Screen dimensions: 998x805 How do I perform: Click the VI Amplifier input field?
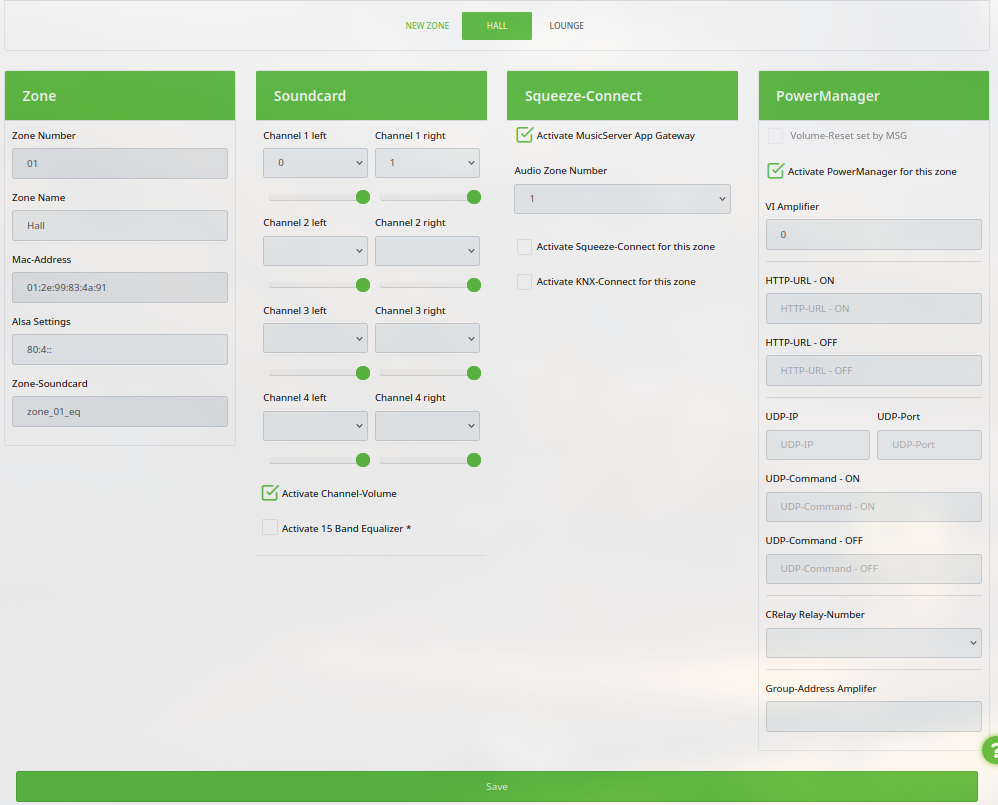click(873, 235)
